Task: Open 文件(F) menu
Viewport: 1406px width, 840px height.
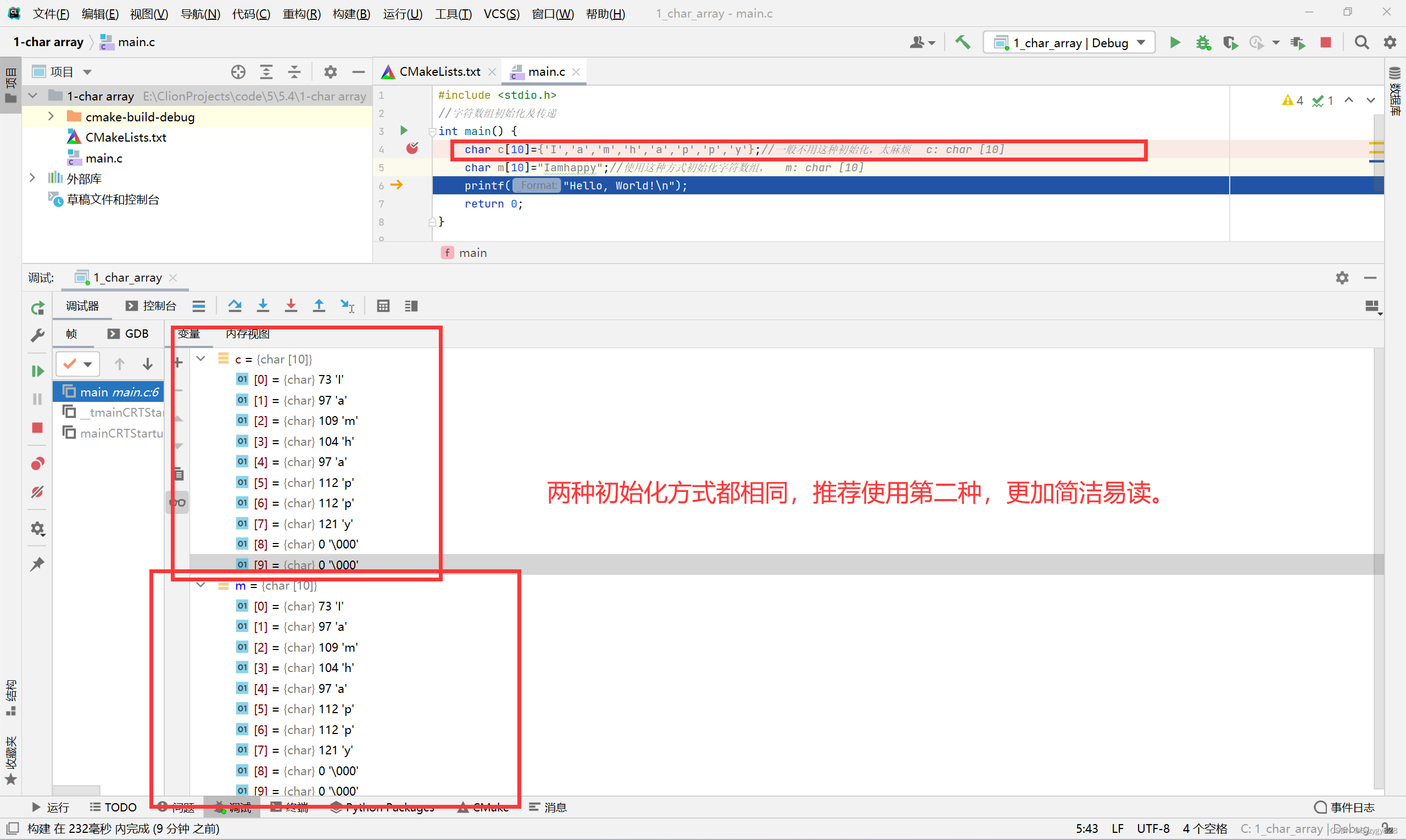Action: [51, 14]
